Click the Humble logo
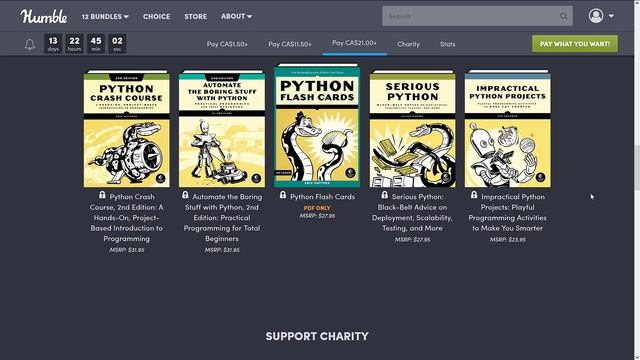Screen dimensions: 640x360 (x=44, y=16)
